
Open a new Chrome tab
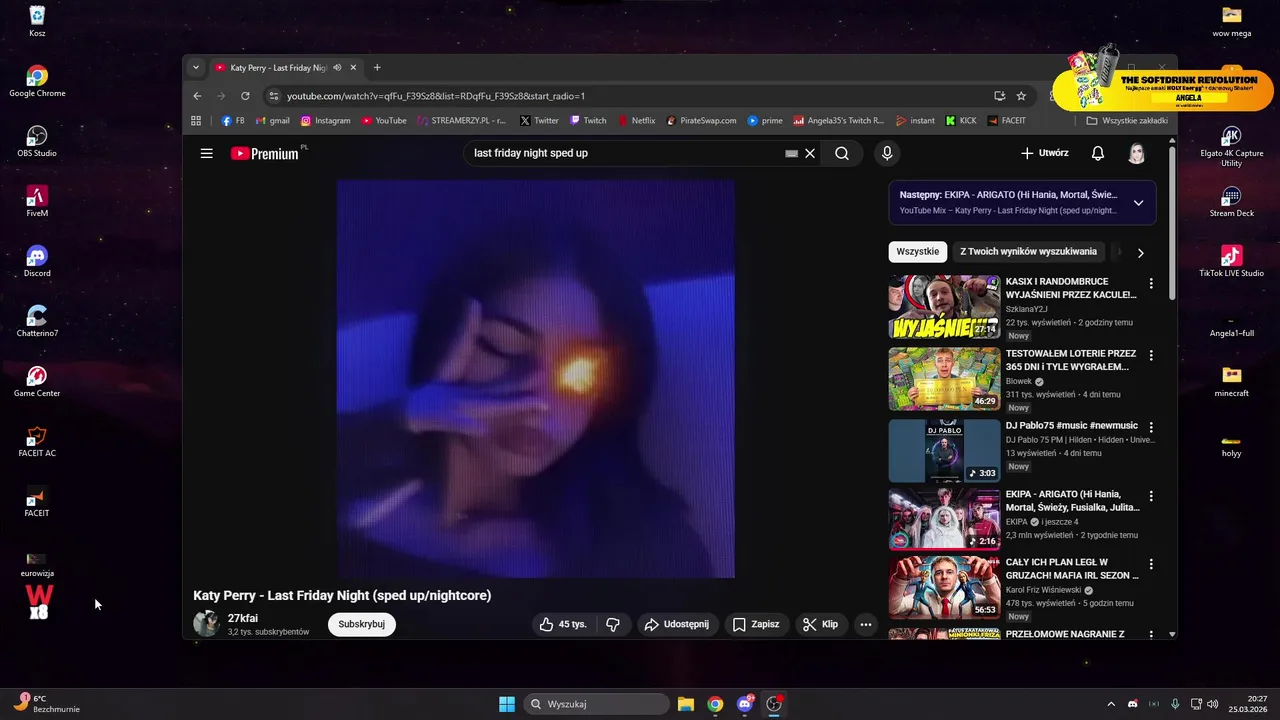pyautogui.click(x=377, y=68)
